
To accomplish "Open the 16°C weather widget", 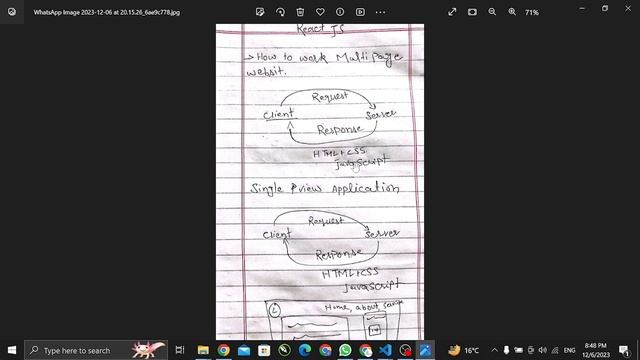I will pos(463,350).
